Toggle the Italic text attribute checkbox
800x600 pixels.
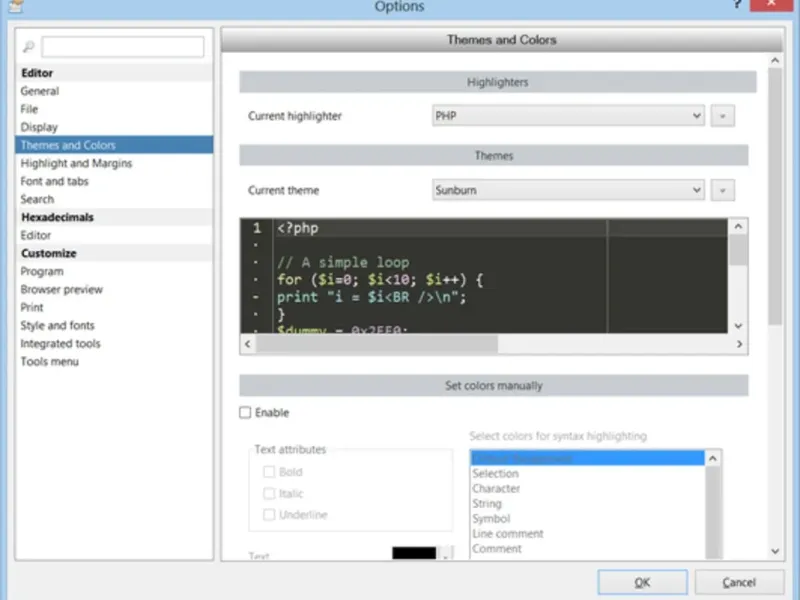point(269,493)
